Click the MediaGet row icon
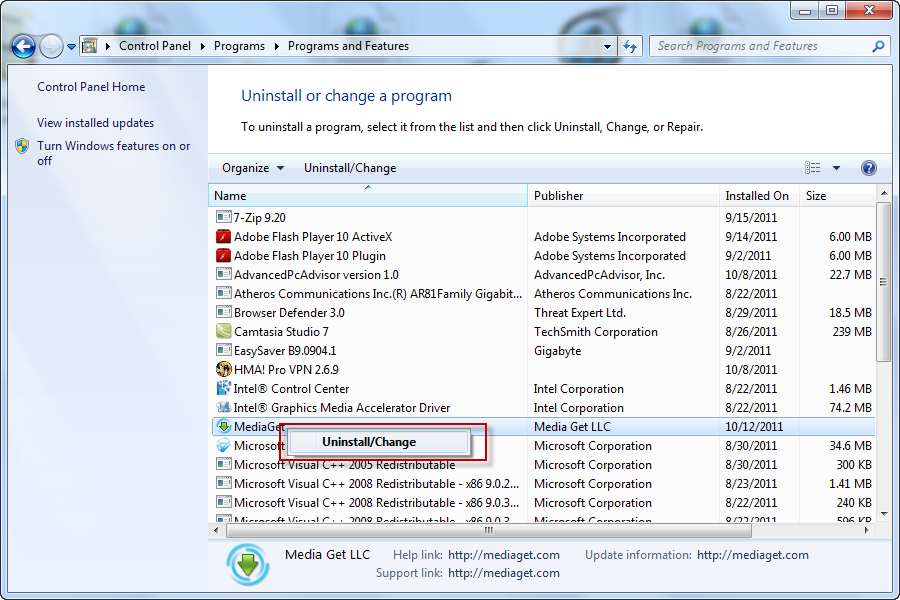 tap(223, 426)
